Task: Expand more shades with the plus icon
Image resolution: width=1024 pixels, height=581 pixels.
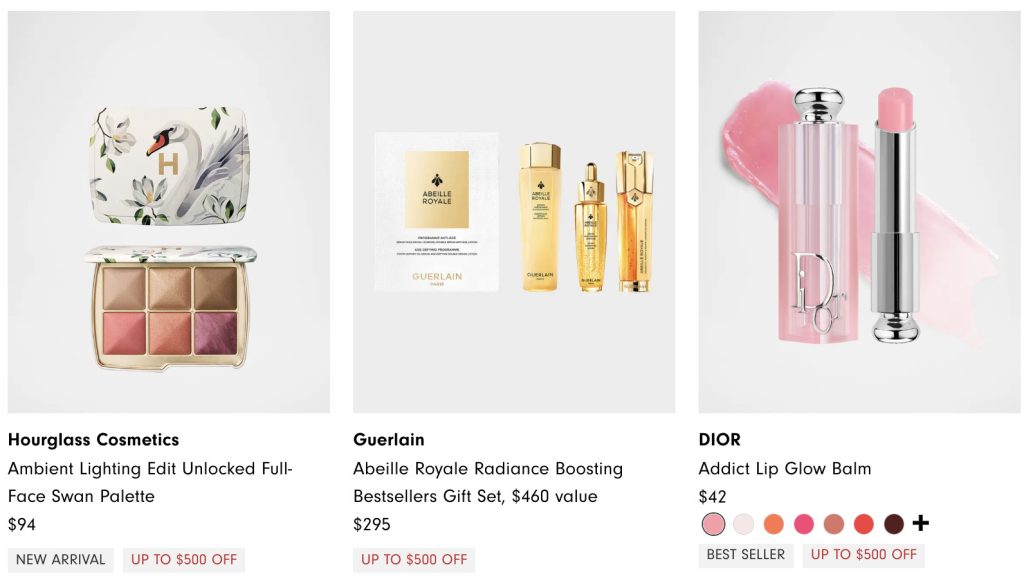Action: (x=921, y=523)
